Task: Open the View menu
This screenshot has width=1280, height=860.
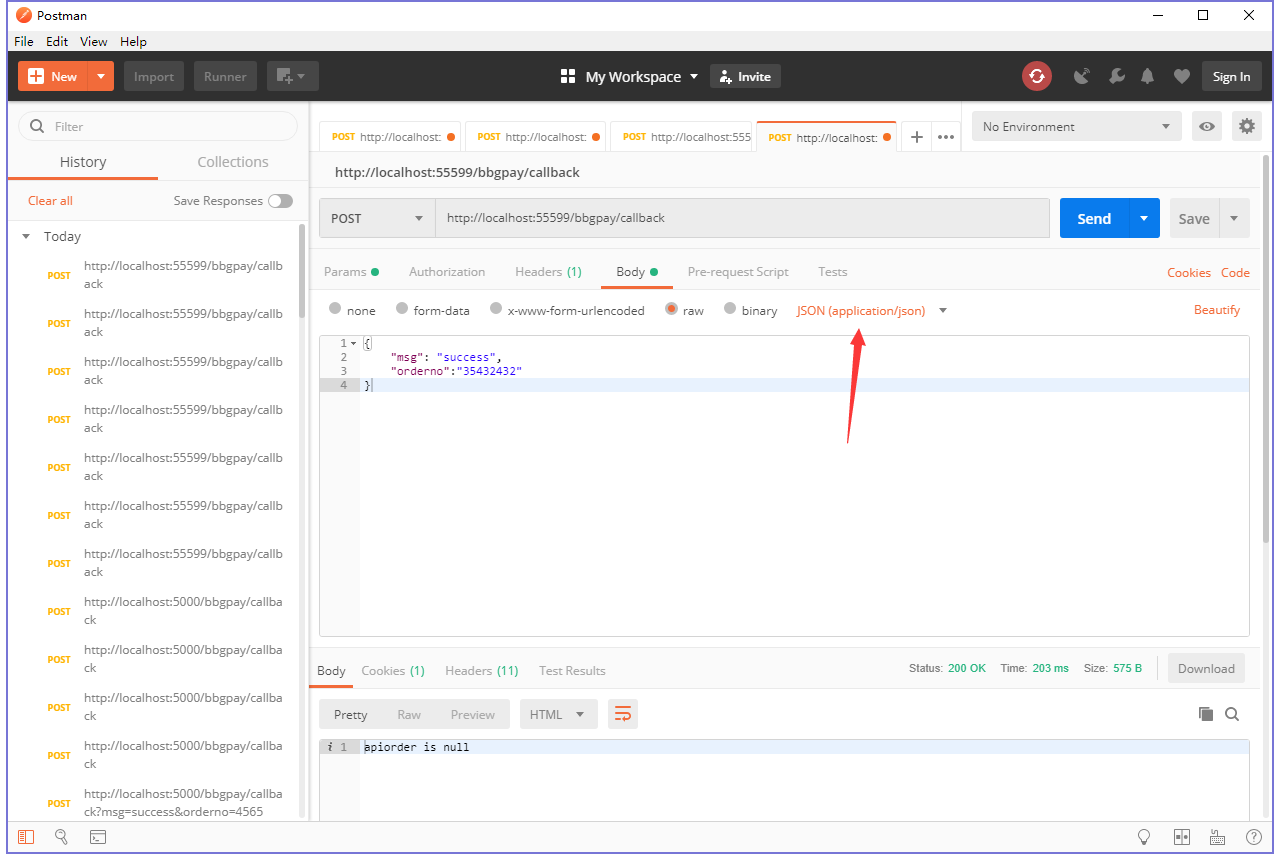Action: [x=94, y=41]
